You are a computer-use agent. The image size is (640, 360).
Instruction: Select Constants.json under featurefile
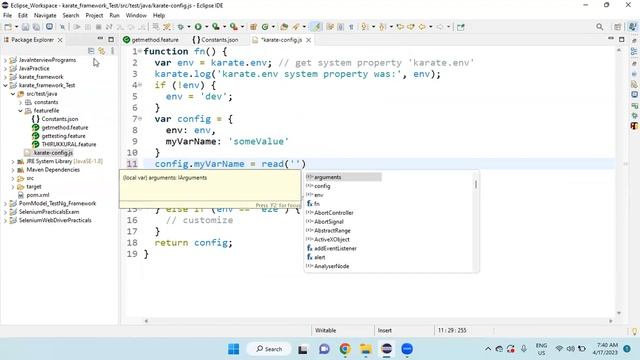click(x=60, y=119)
